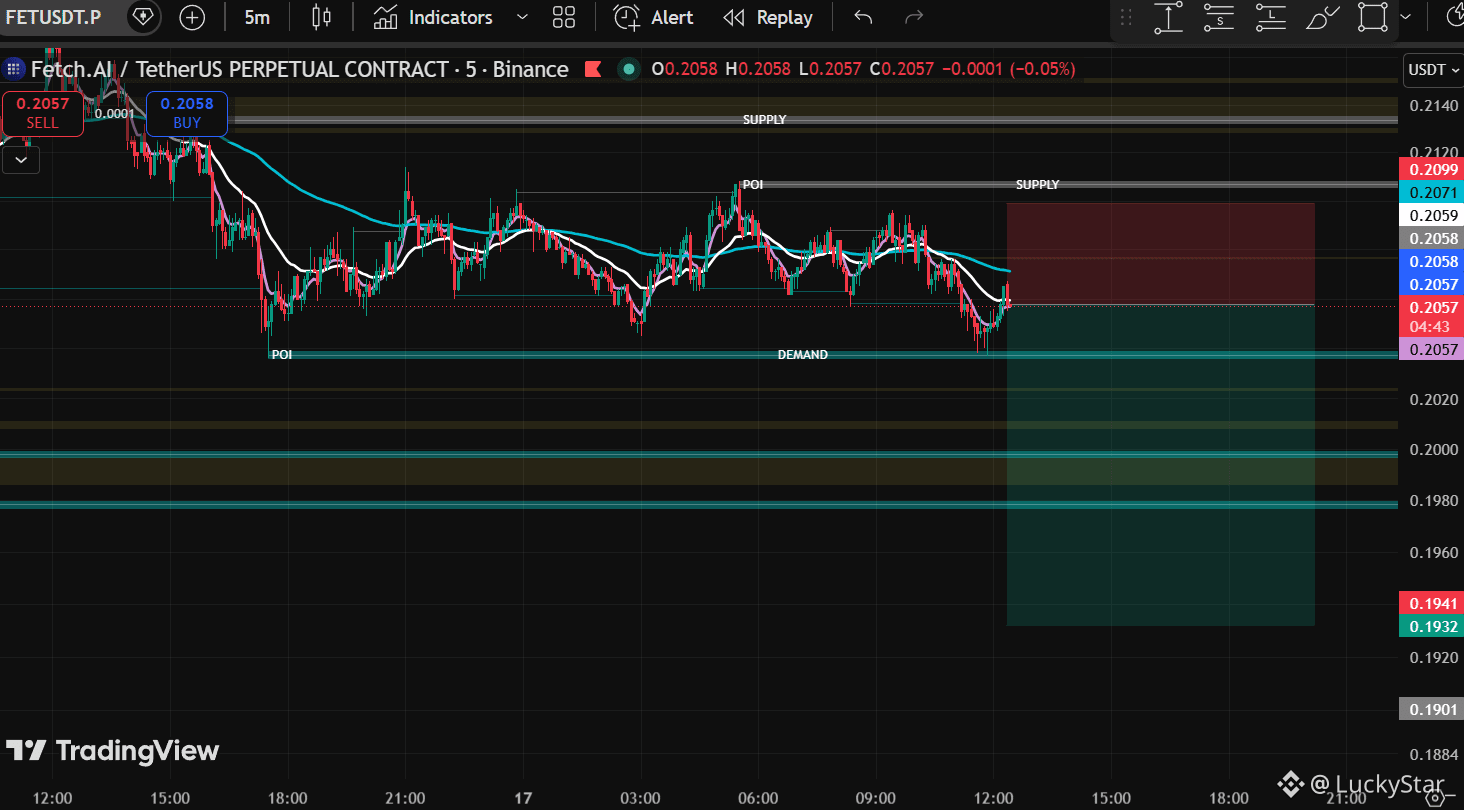Change the 5m chart interval
Screen dimensions: 1464x810
pyautogui.click(x=257, y=17)
